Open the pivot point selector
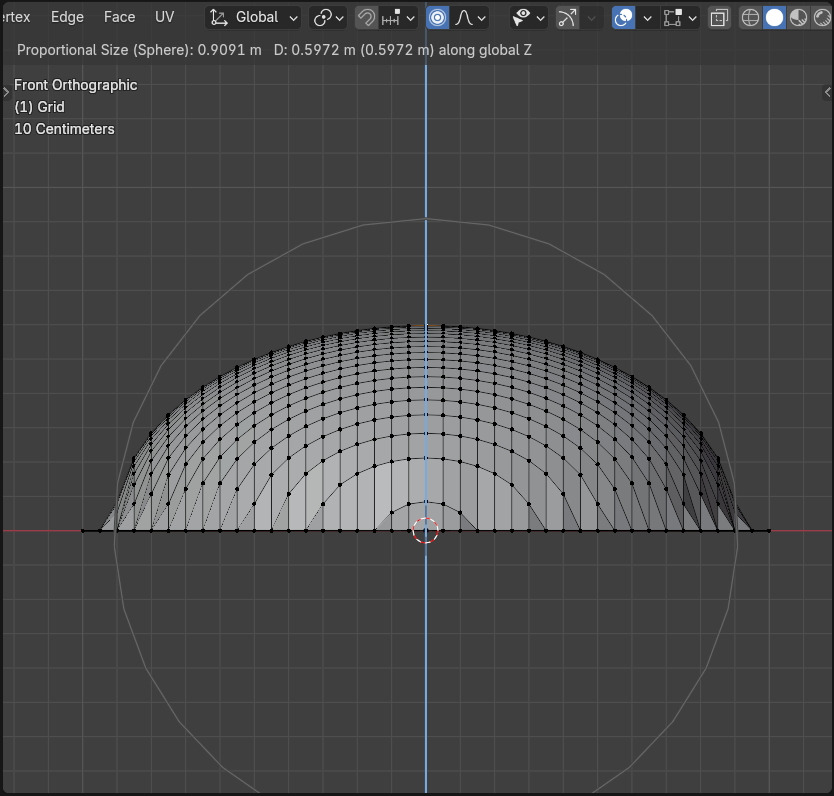Screen dimensions: 834x796 pos(327,17)
